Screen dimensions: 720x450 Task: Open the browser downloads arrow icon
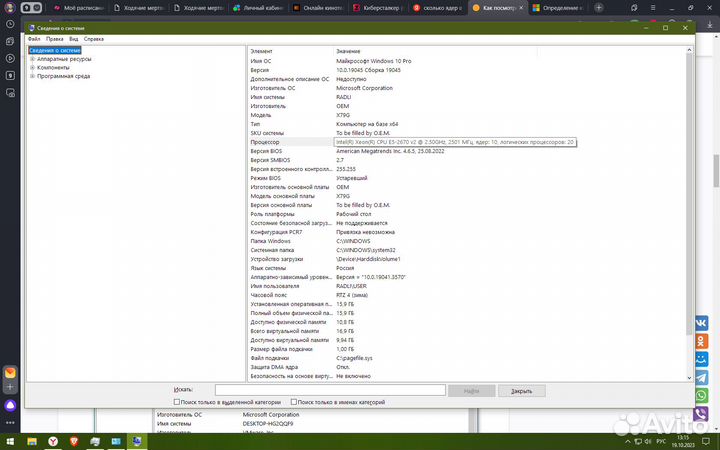point(709,25)
